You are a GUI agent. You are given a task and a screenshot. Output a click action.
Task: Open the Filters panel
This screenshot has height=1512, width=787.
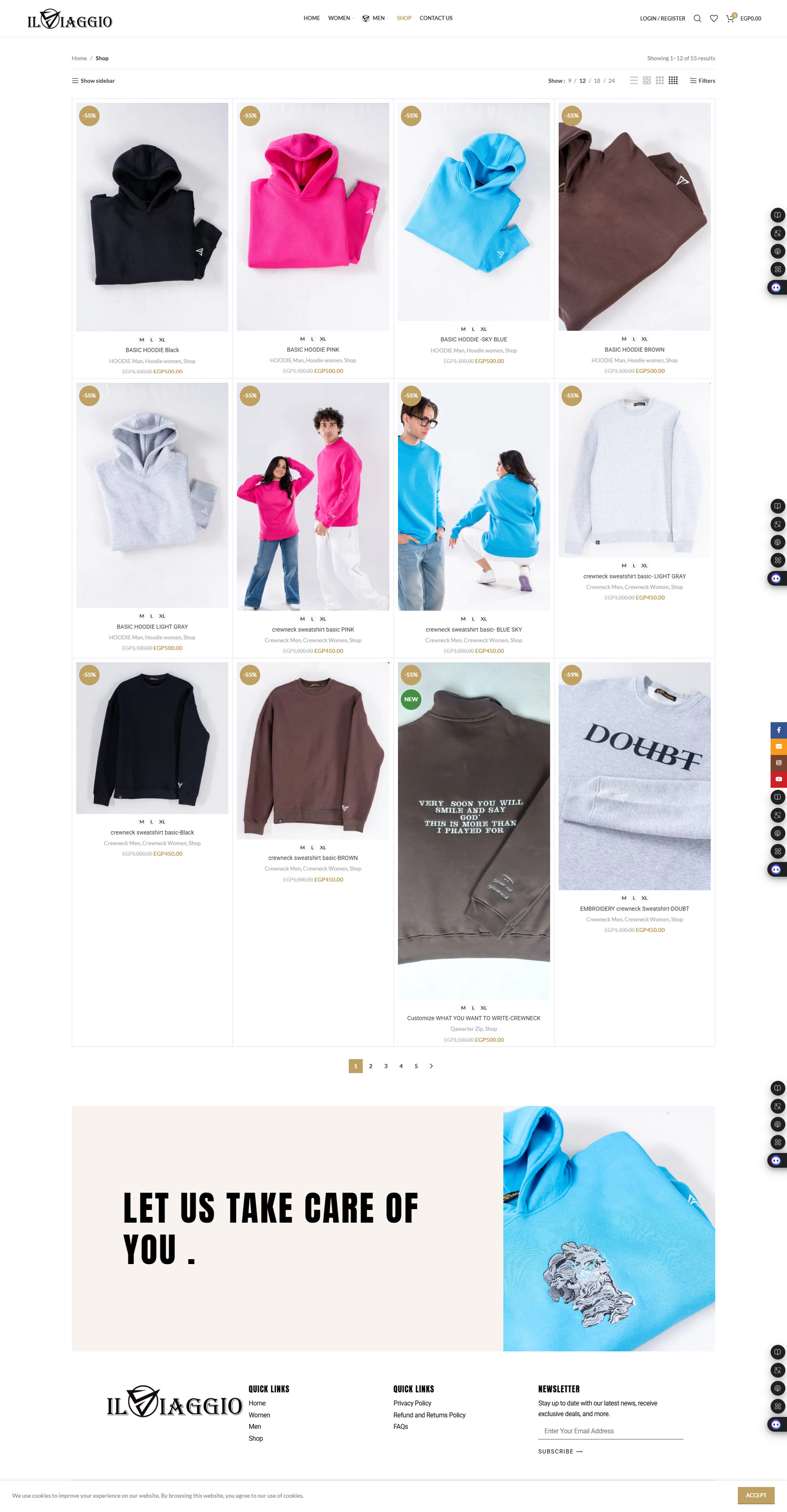click(x=702, y=80)
